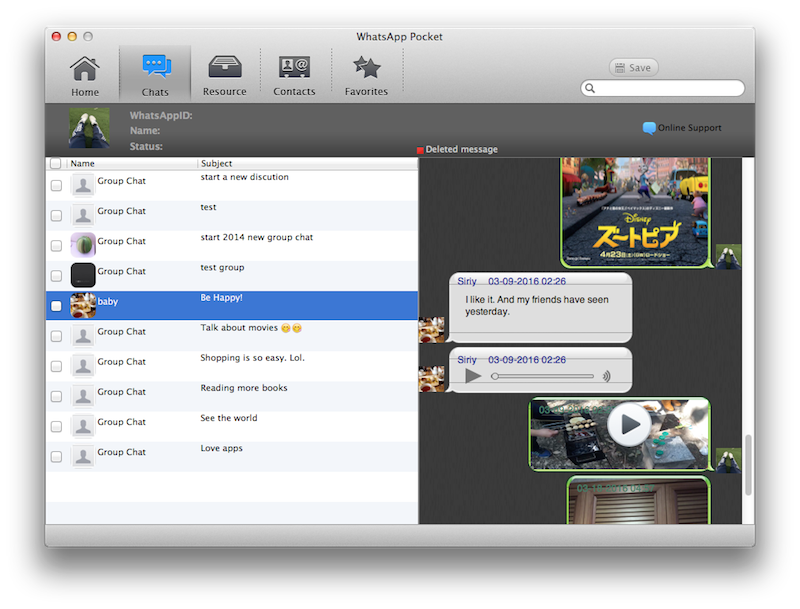The image size is (800, 609).
Task: Click the Save button
Action: click(633, 67)
